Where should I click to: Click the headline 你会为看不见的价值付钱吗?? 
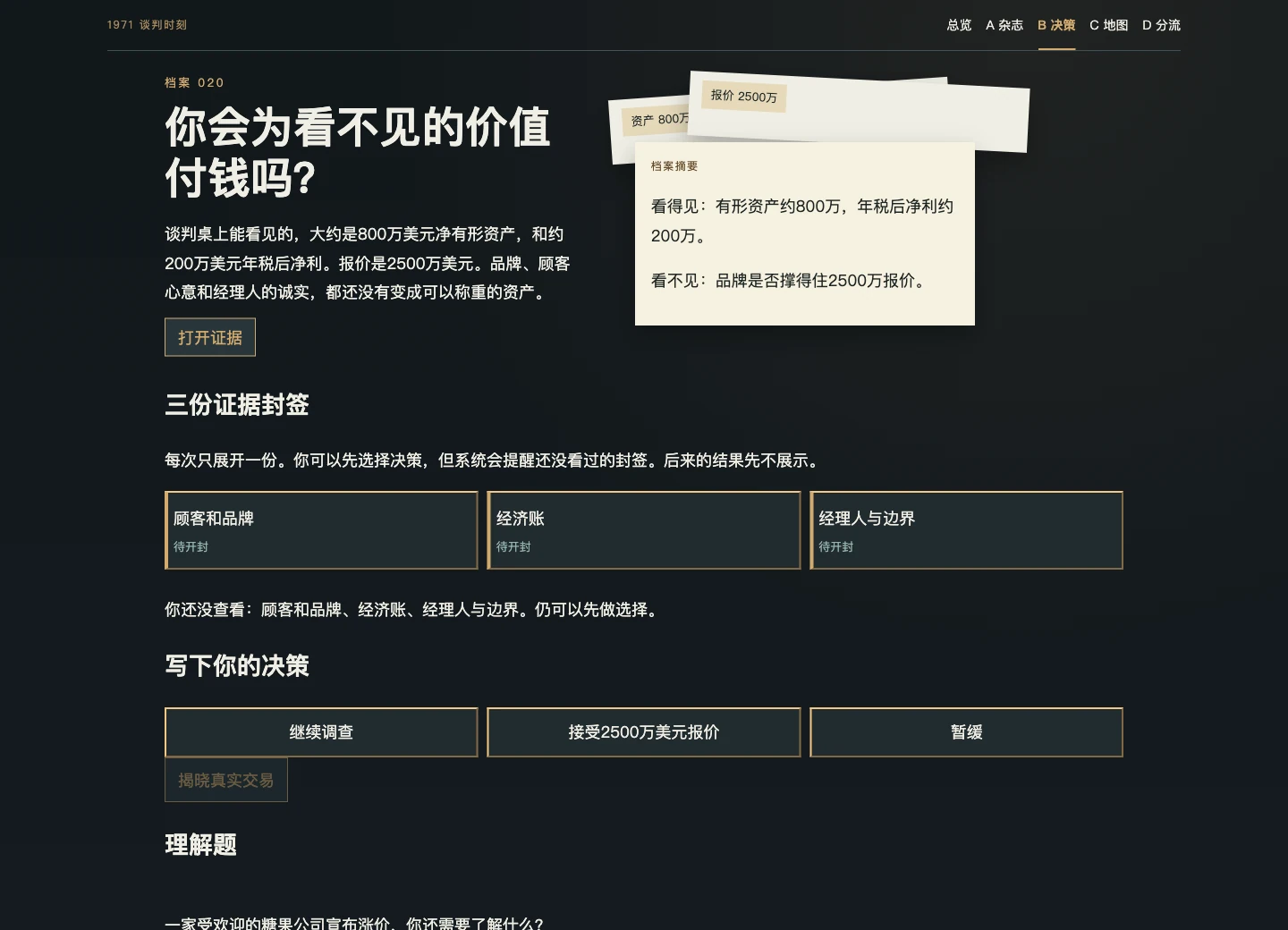(358, 152)
